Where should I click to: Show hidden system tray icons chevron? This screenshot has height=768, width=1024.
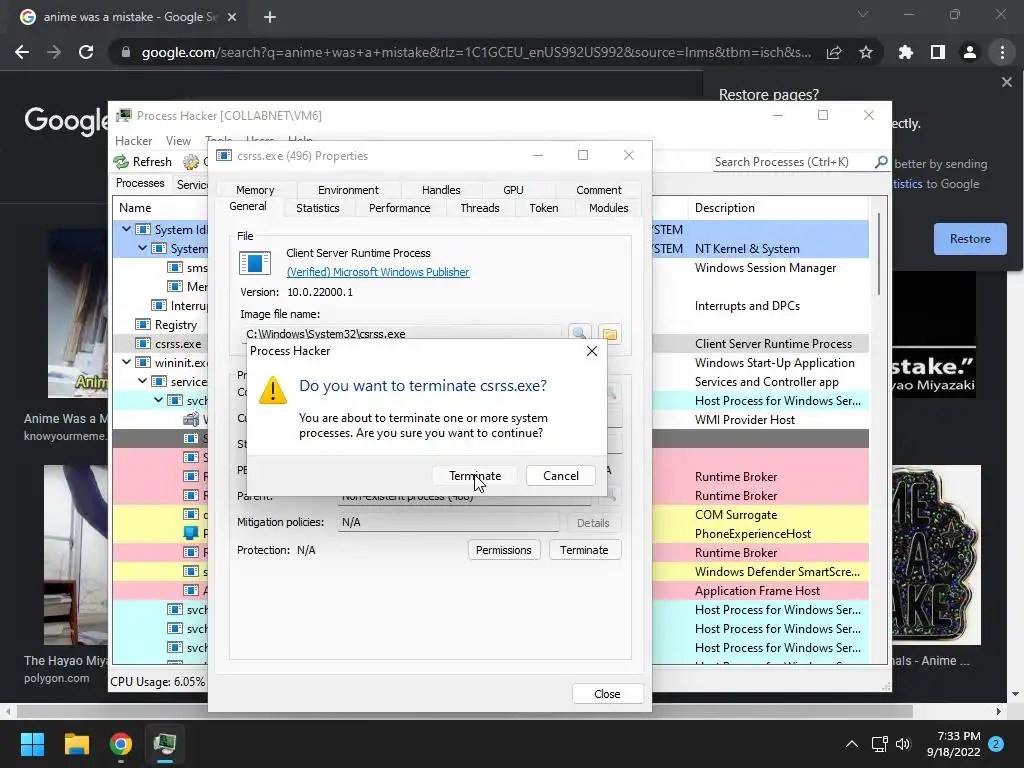[x=852, y=744]
